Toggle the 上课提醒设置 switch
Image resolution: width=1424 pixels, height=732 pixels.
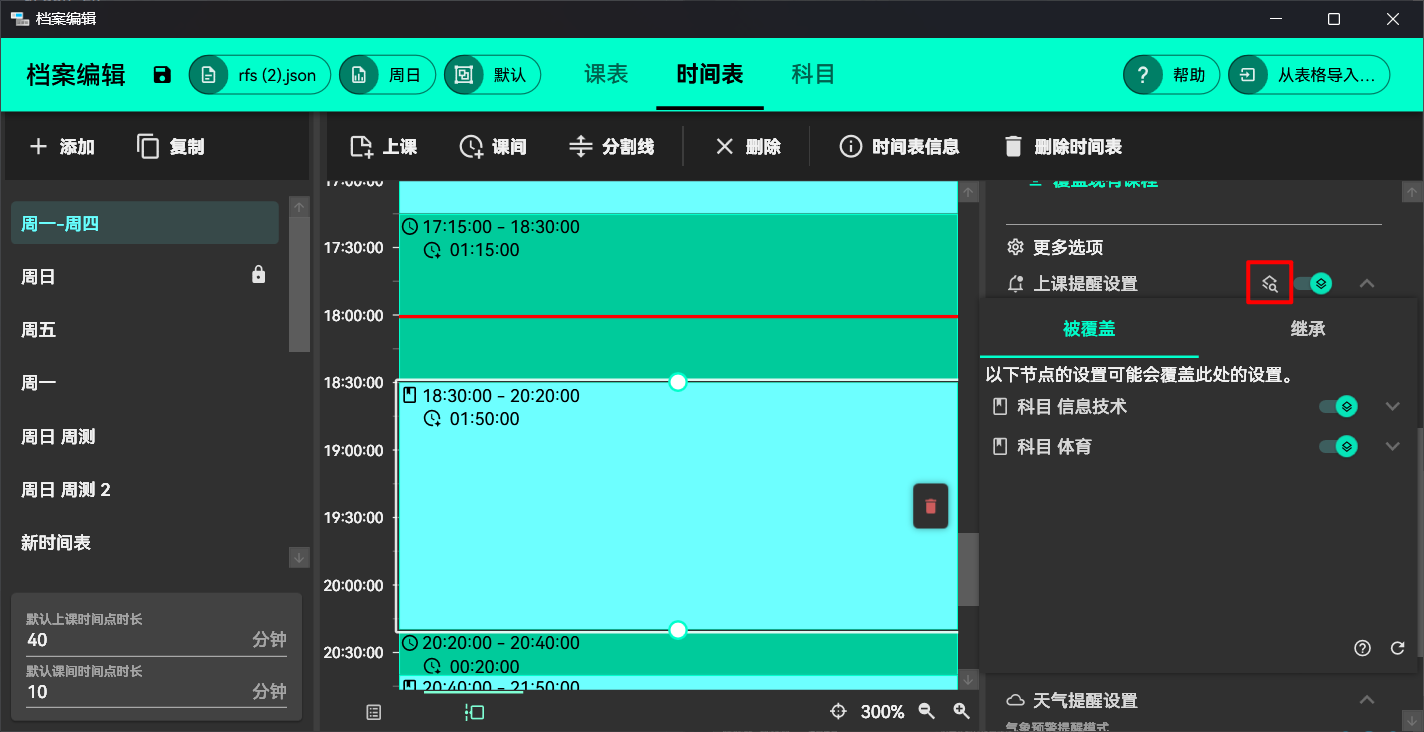pos(1312,284)
